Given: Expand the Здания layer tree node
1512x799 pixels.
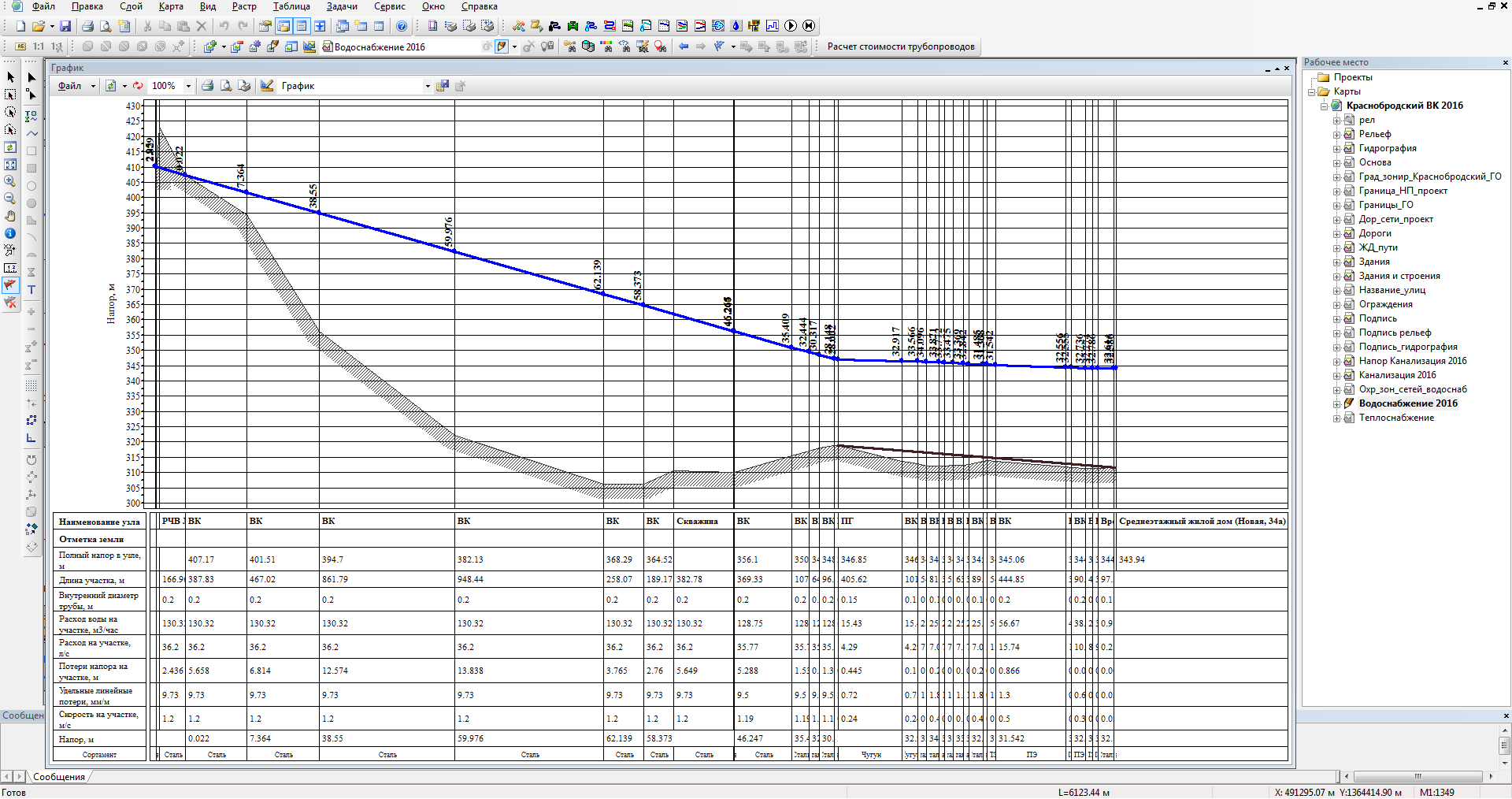Looking at the screenshot, I should (x=1336, y=262).
